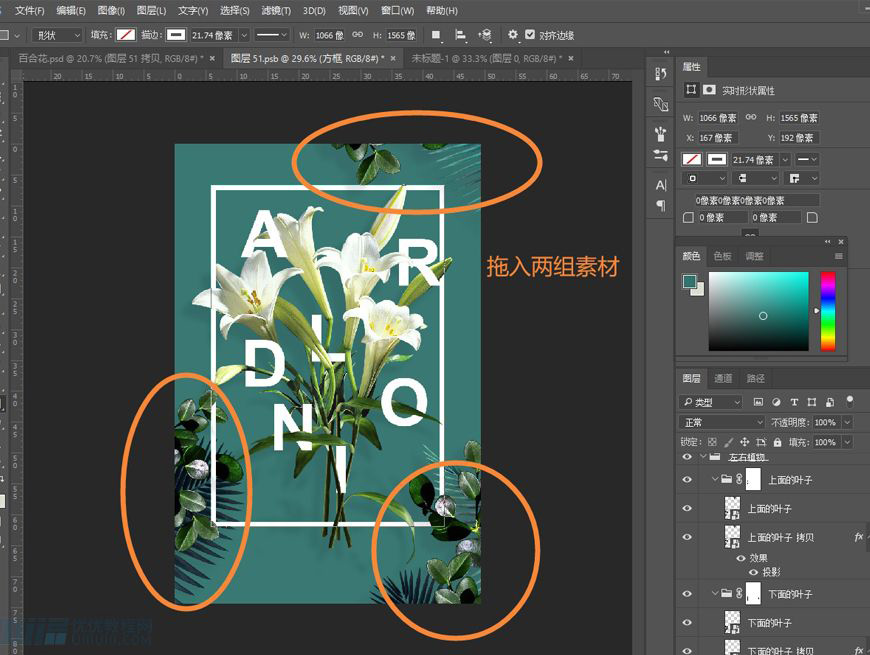Image resolution: width=870 pixels, height=655 pixels.
Task: Click the lock position icon in Layers panel
Action: (744, 442)
